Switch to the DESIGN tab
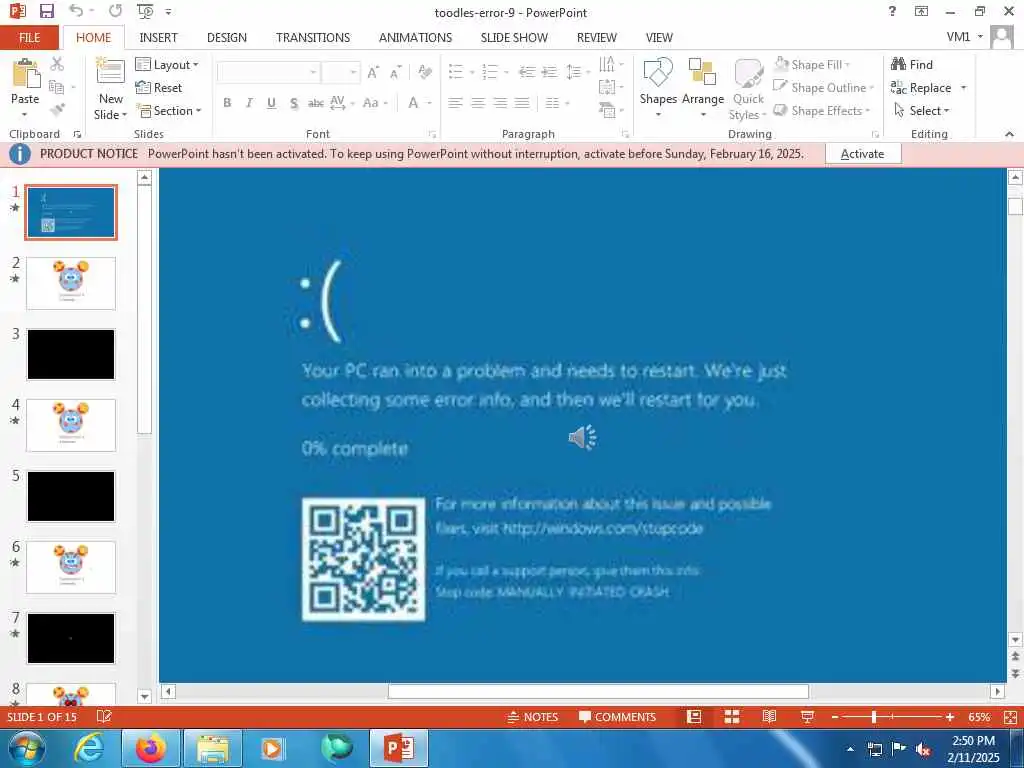The image size is (1024, 768). click(227, 37)
